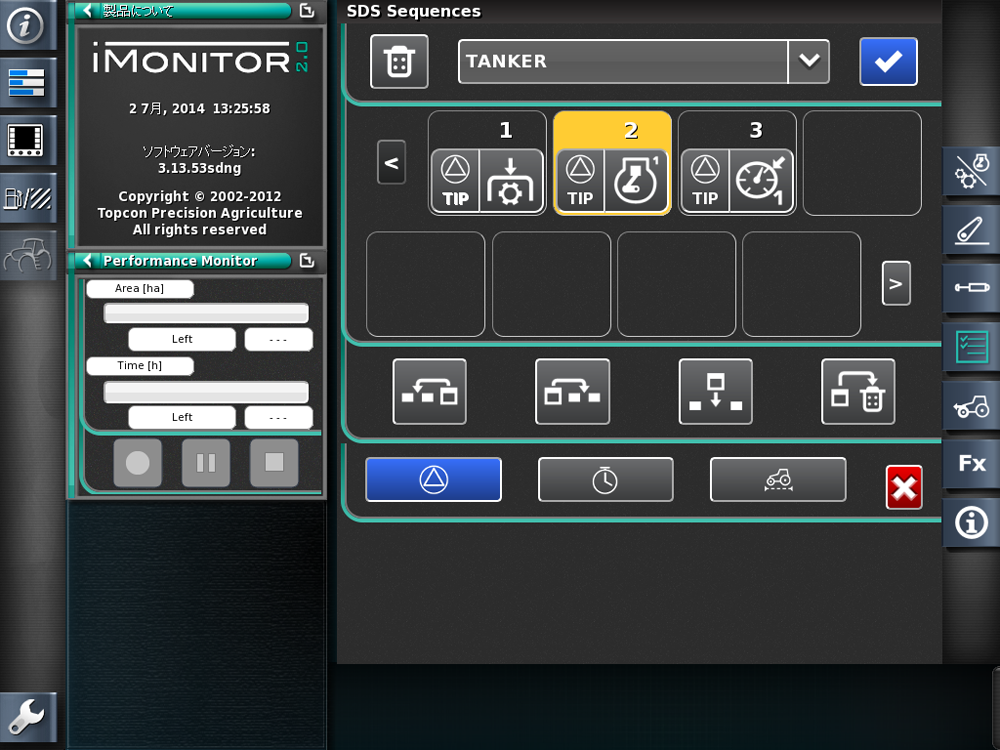Open the fuel and area consumption icon
Image resolution: width=1000 pixels, height=750 pixels.
[26, 198]
